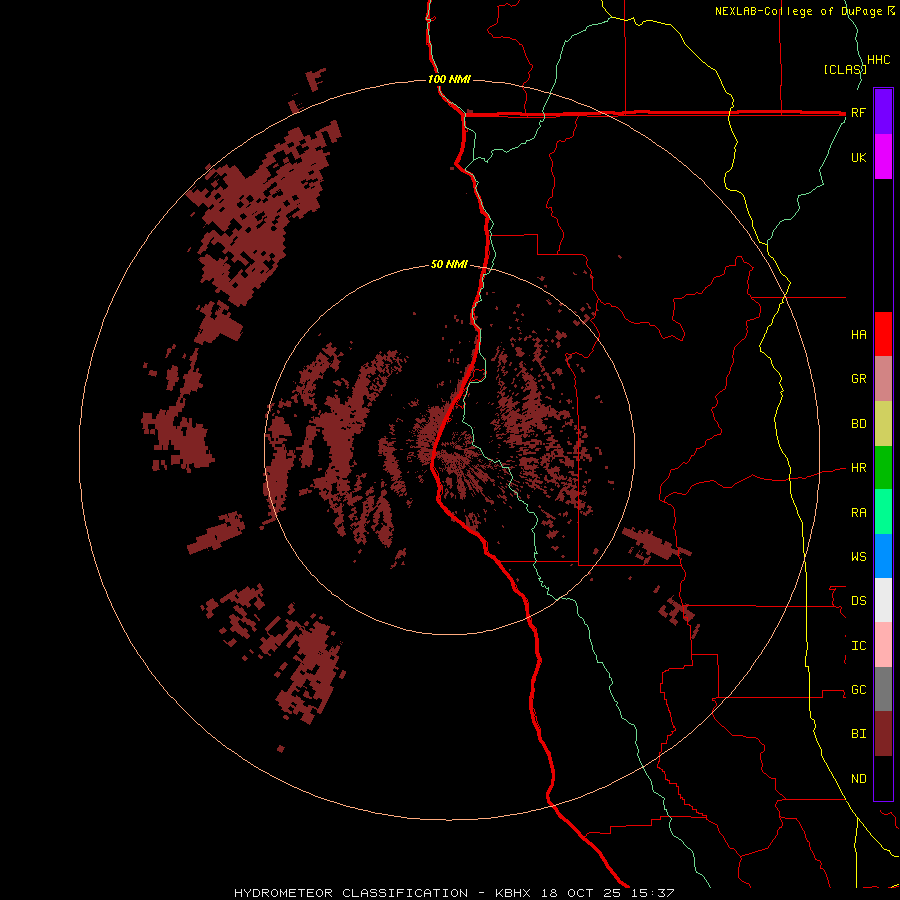
Task: Click the DS legend label
Action: [x=859, y=601]
